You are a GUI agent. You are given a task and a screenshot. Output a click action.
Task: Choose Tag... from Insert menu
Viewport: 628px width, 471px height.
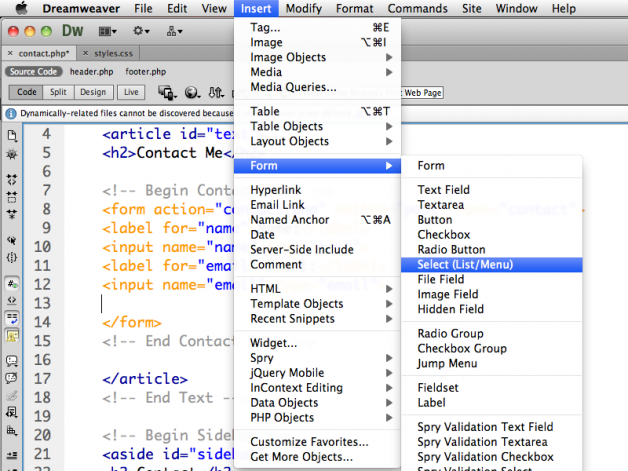pyautogui.click(x=317, y=27)
